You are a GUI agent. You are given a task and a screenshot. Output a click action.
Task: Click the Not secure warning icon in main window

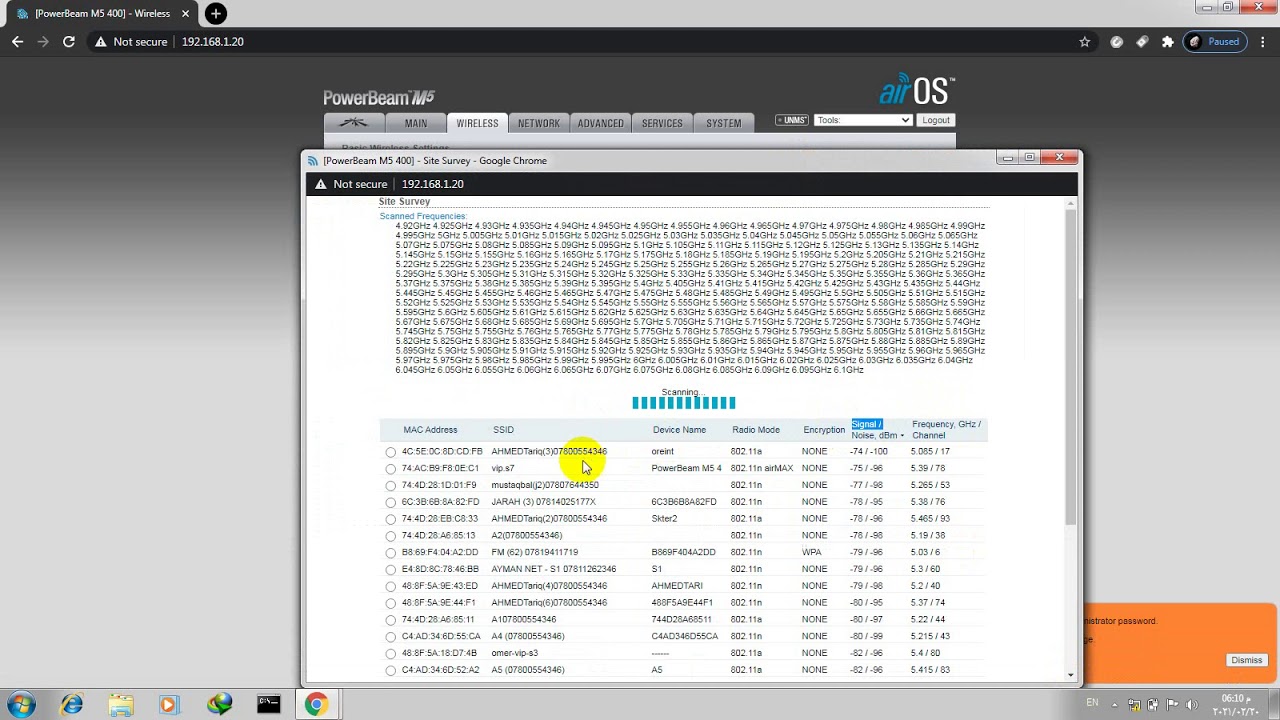(100, 42)
